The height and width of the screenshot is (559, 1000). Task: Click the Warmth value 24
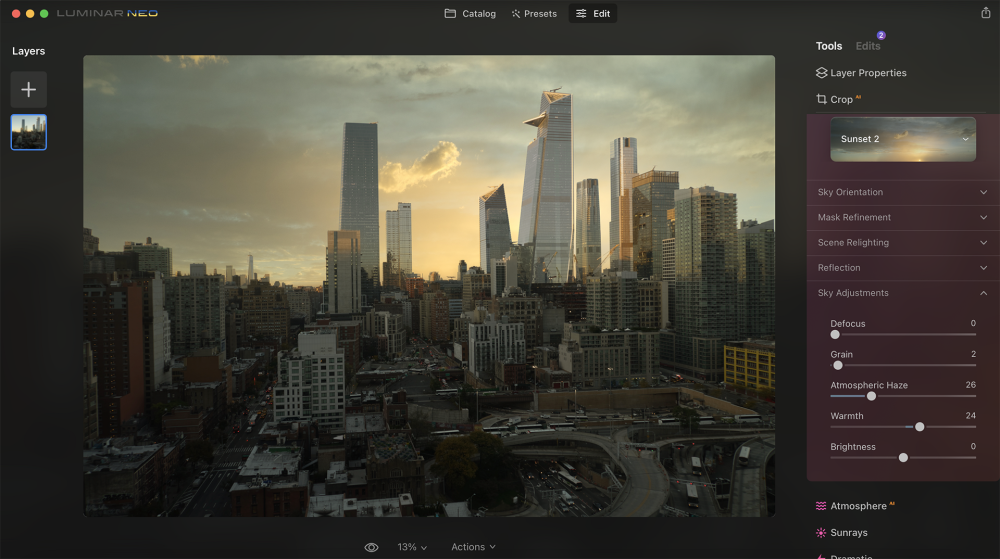(x=970, y=416)
